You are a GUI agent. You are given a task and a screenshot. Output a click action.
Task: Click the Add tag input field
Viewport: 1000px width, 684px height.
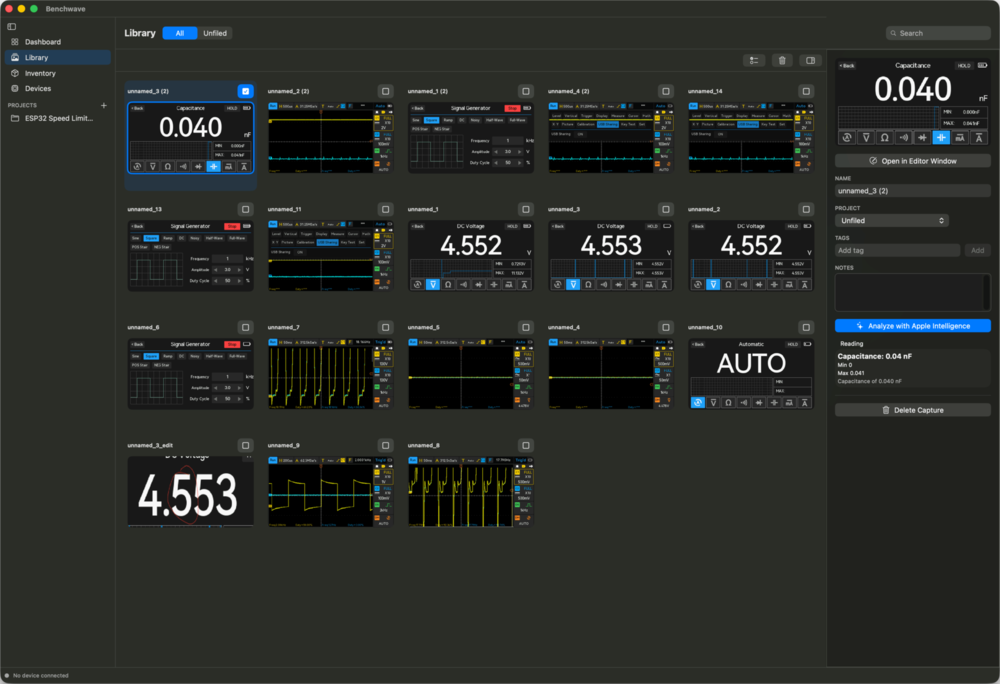897,251
